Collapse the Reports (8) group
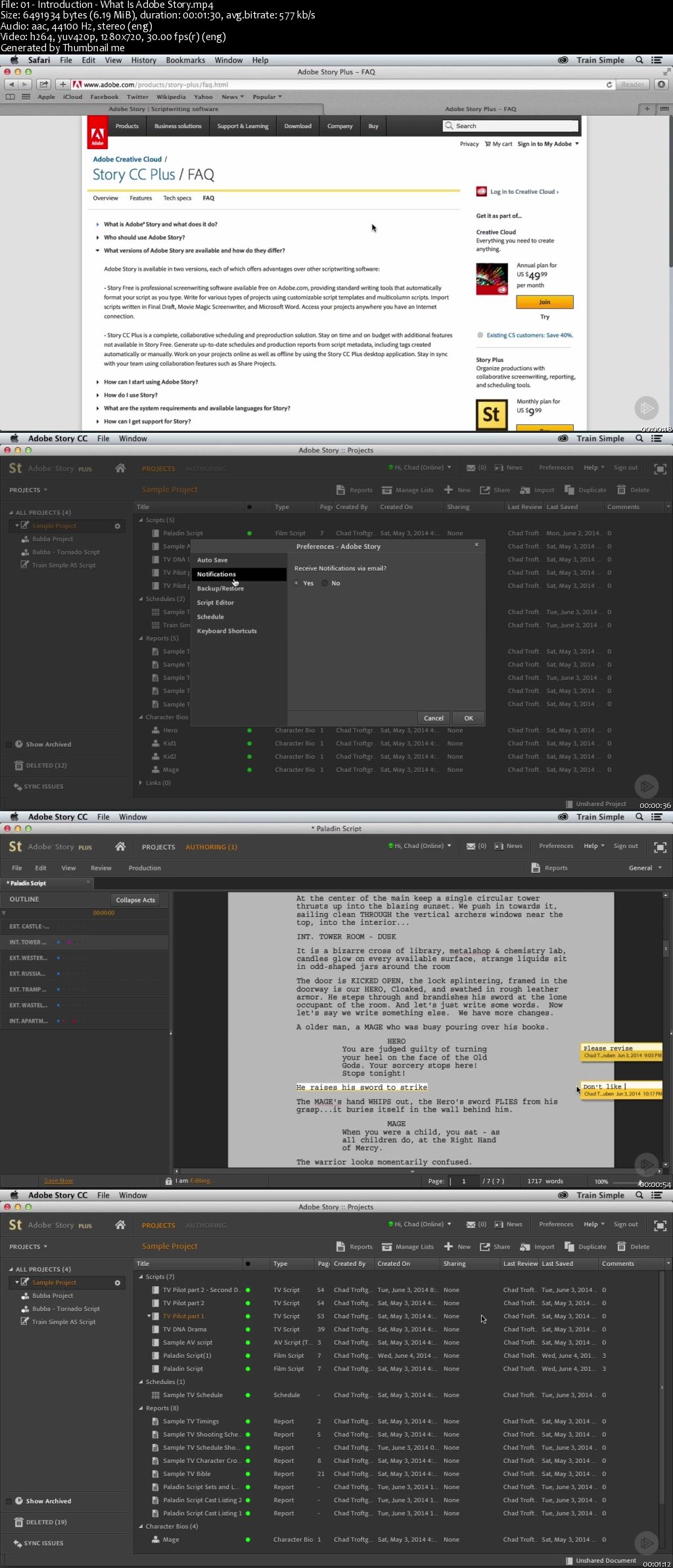 click(141, 1408)
